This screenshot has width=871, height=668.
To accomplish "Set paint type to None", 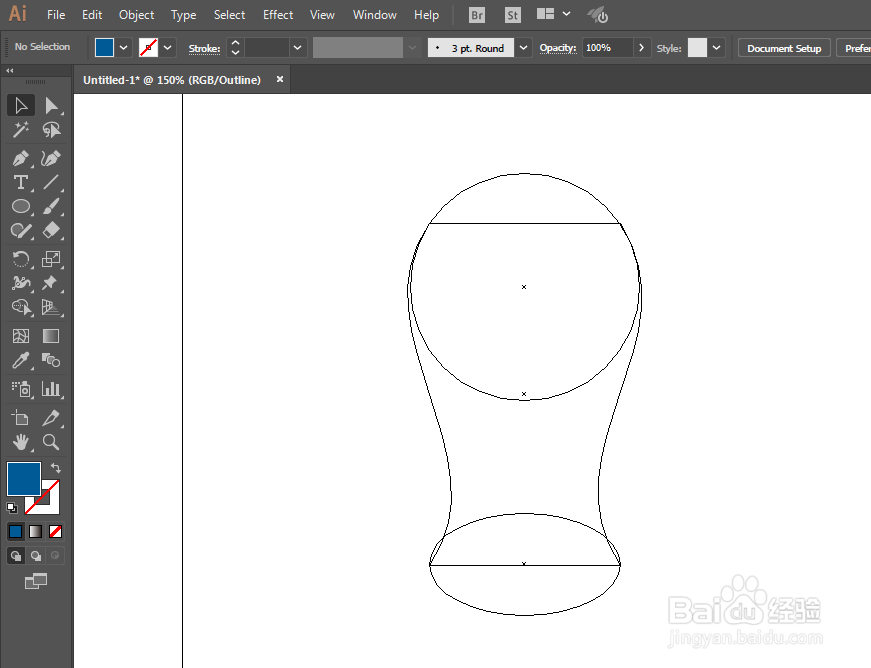I will pos(56,531).
